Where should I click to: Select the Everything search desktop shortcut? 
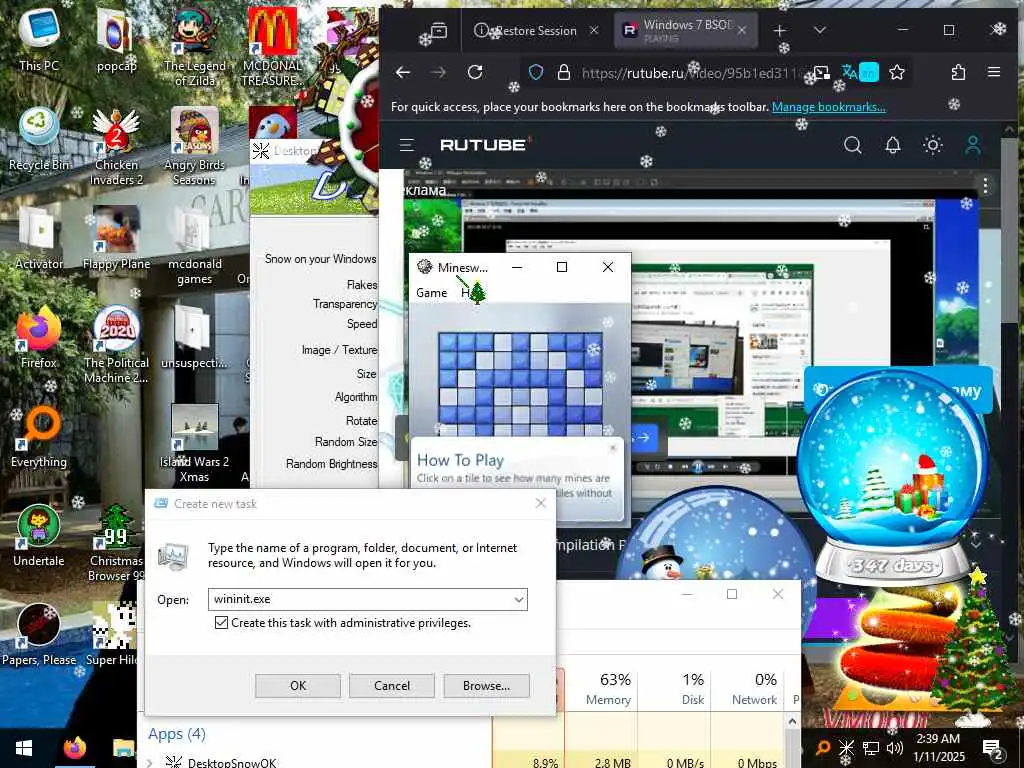(x=39, y=437)
